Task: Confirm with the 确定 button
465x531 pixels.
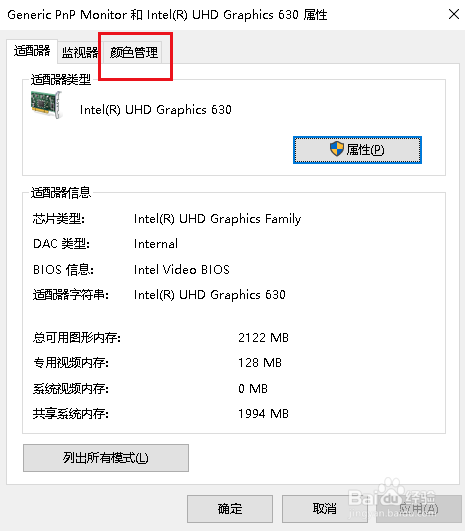Action: [x=230, y=509]
